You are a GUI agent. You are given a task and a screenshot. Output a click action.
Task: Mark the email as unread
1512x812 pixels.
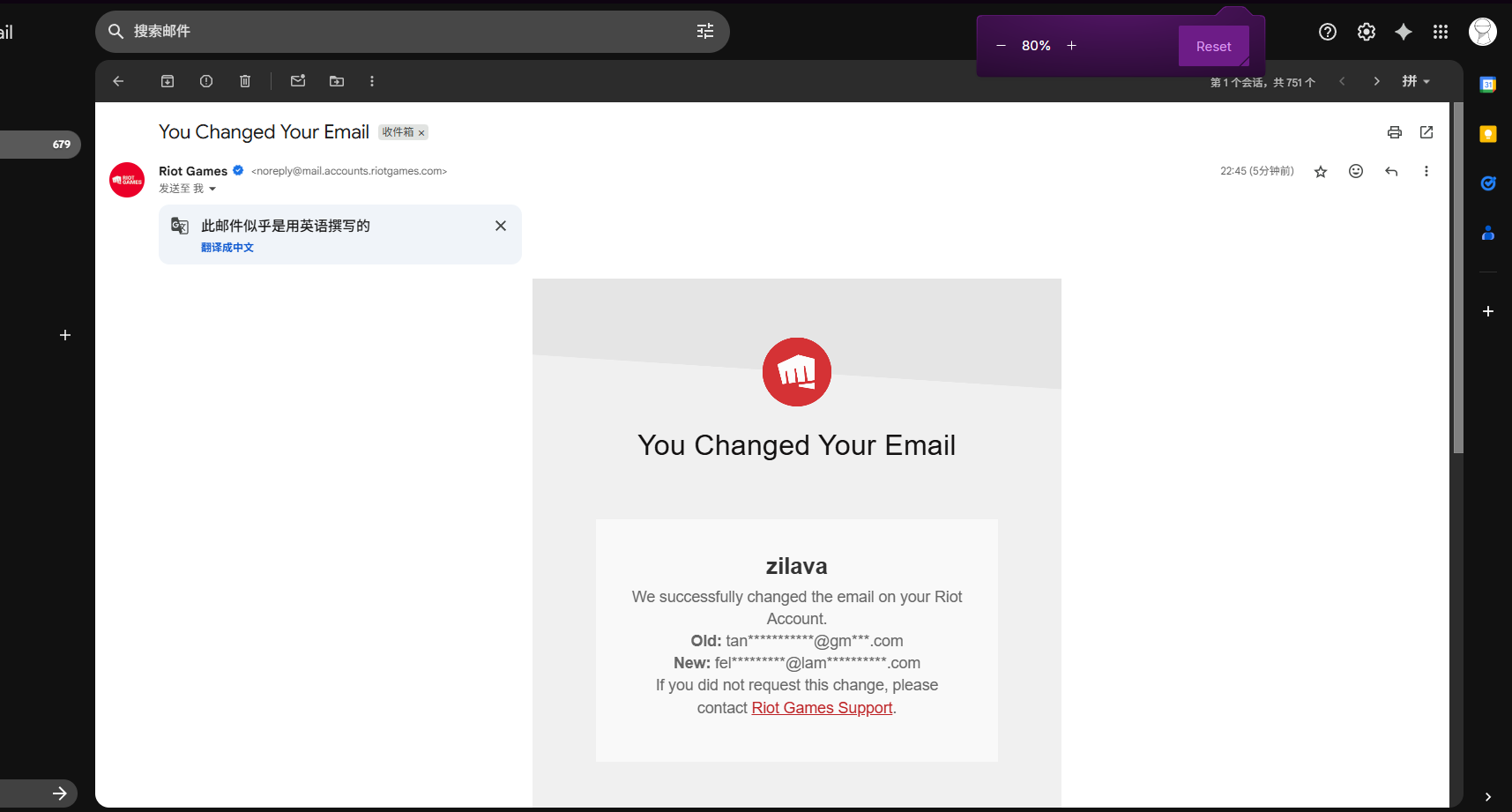click(298, 81)
